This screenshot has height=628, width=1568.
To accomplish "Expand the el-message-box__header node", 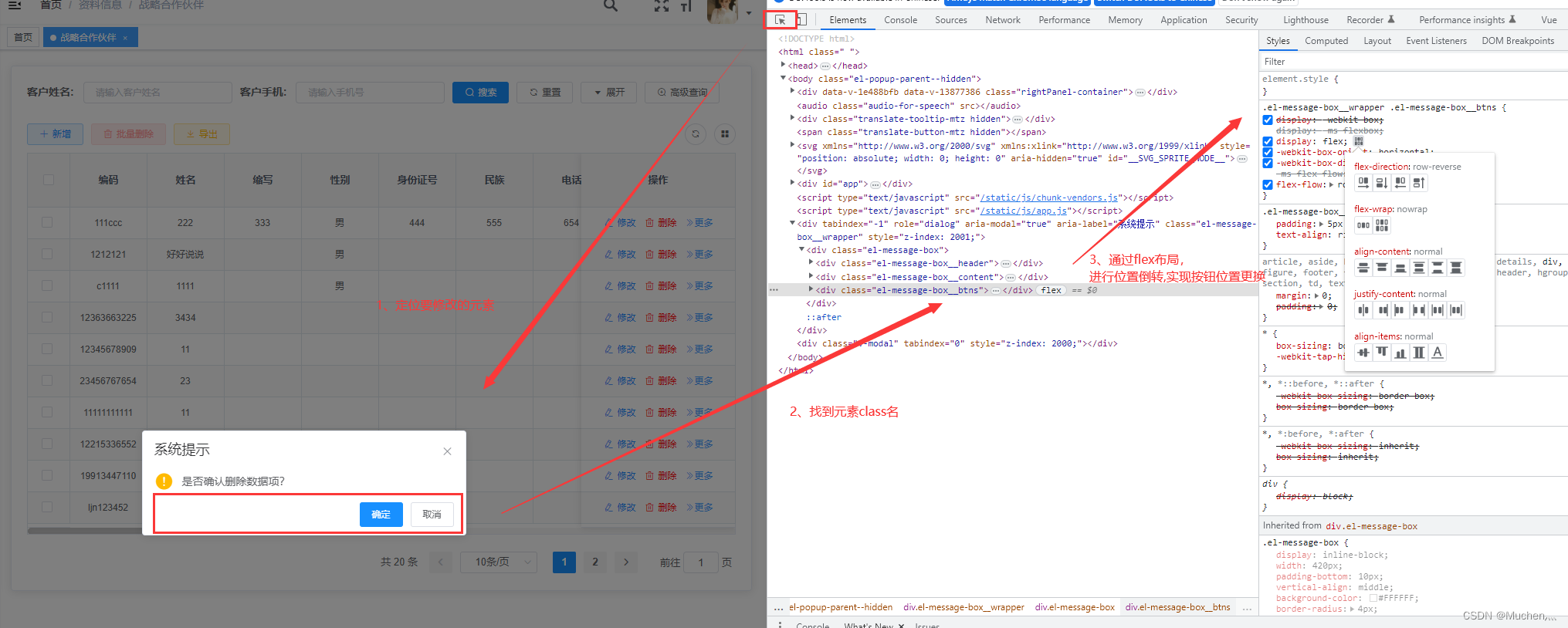I will point(811,263).
